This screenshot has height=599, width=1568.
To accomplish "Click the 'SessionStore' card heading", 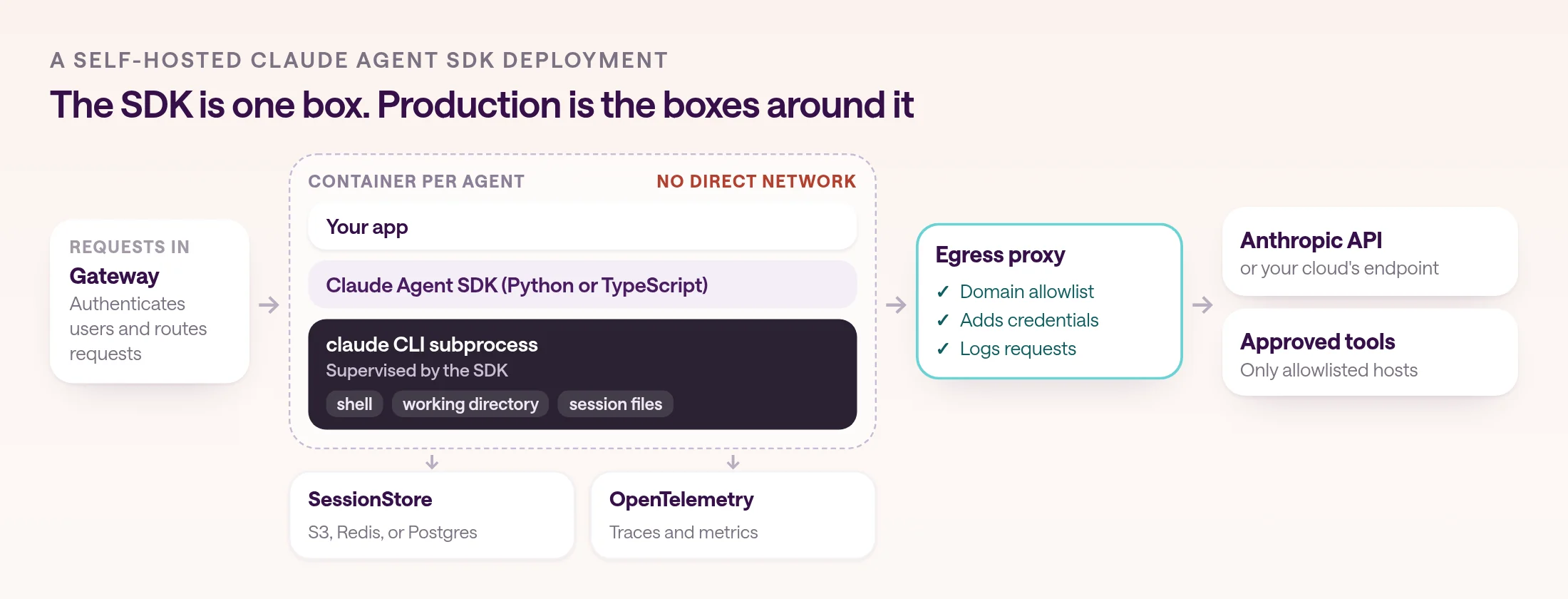I will pyautogui.click(x=370, y=499).
